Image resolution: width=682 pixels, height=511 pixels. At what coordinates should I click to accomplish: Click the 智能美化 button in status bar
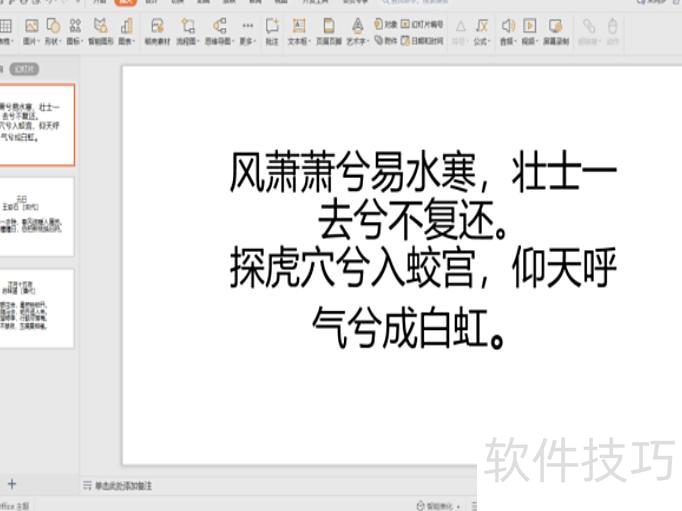pyautogui.click(x=438, y=506)
